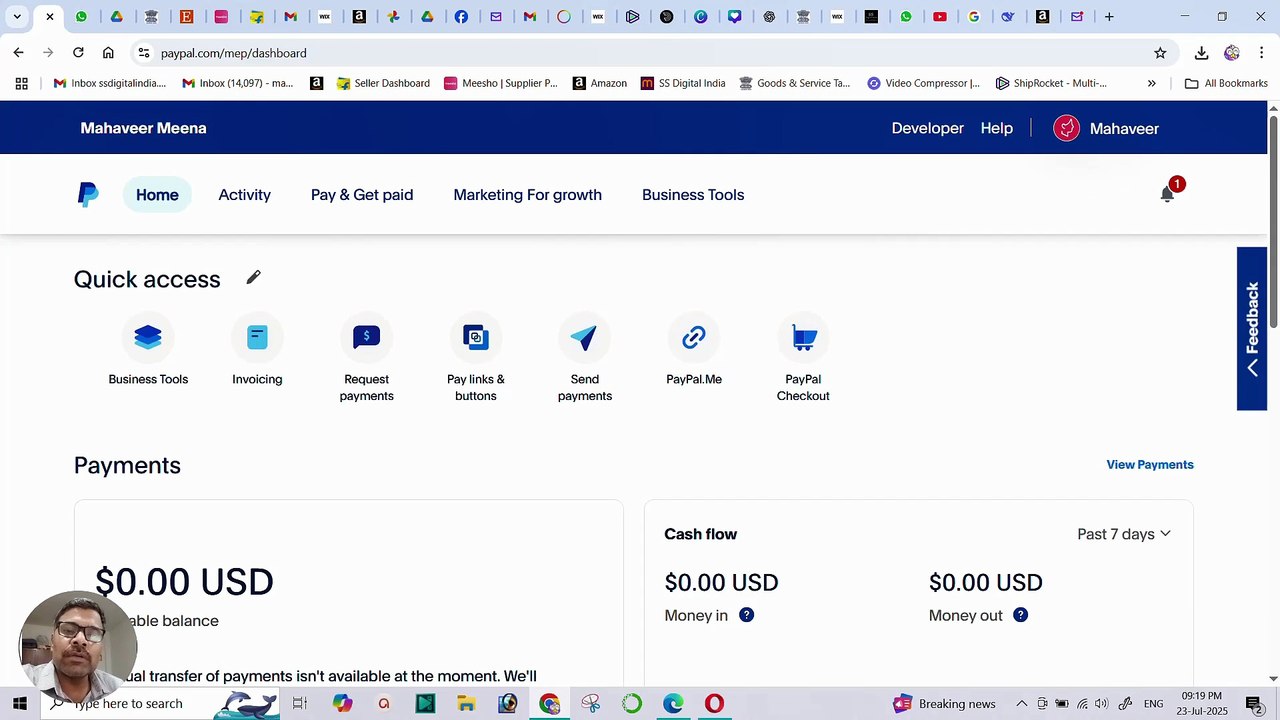Screen dimensions: 1280x720
Task: Switch the ENG input language indicator
Action: click(x=1153, y=704)
